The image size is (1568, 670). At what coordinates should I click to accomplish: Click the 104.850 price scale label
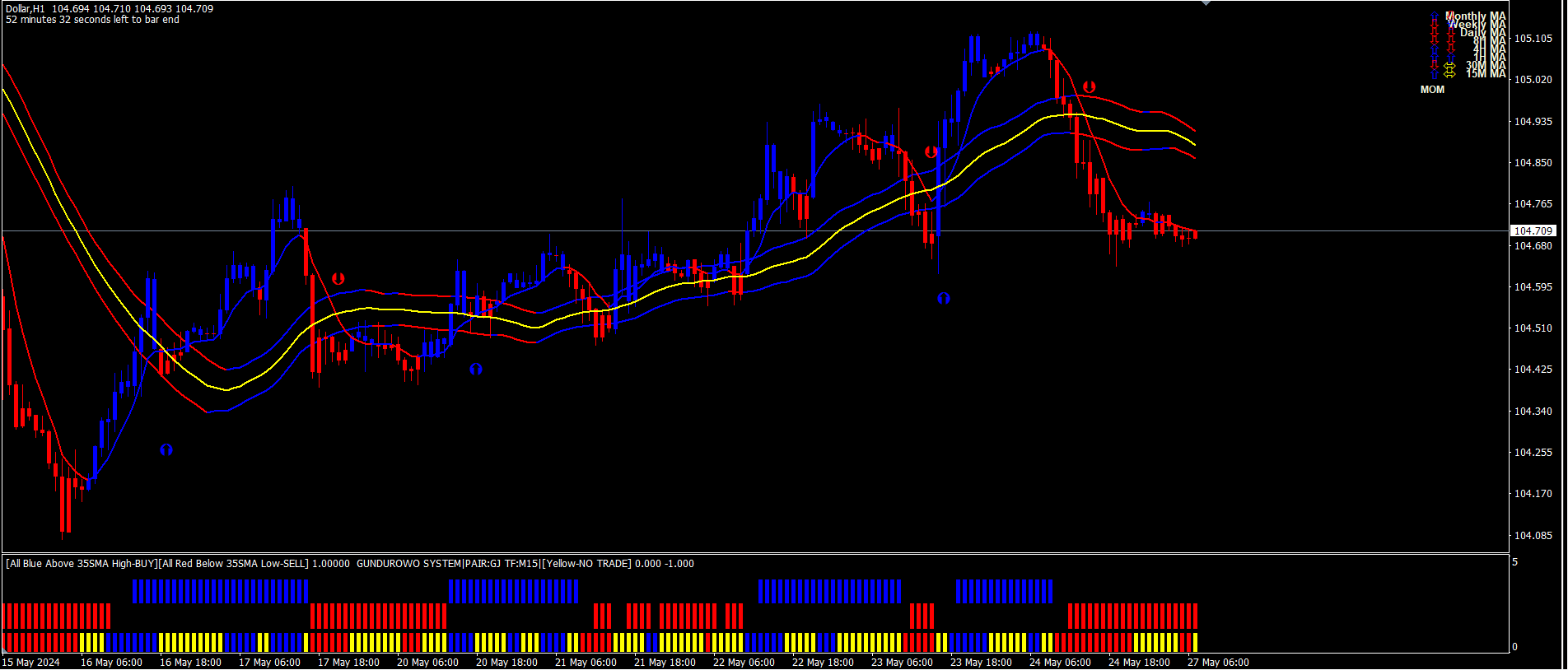(x=1533, y=163)
